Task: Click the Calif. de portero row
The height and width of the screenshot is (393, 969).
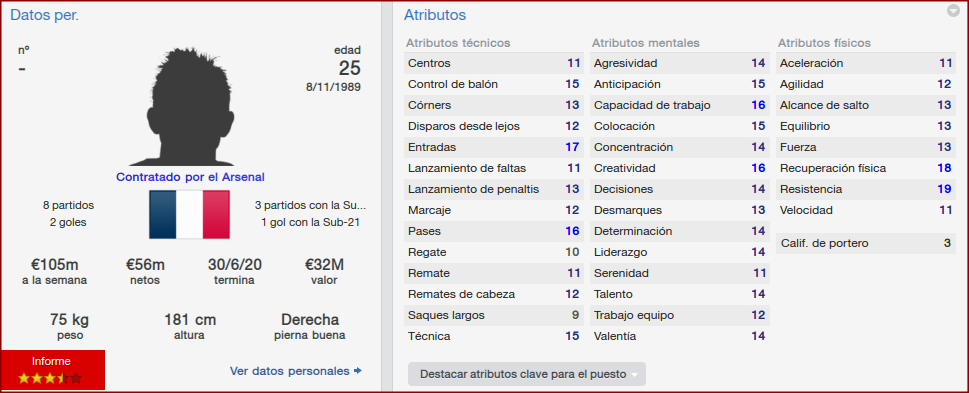Action: (866, 243)
